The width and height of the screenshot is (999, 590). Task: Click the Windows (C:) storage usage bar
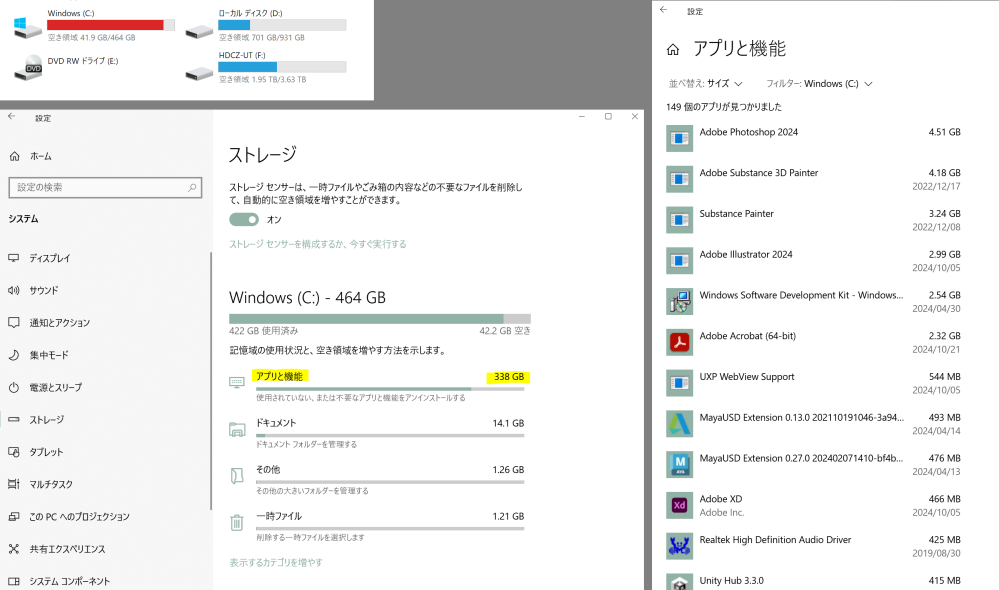(x=379, y=318)
